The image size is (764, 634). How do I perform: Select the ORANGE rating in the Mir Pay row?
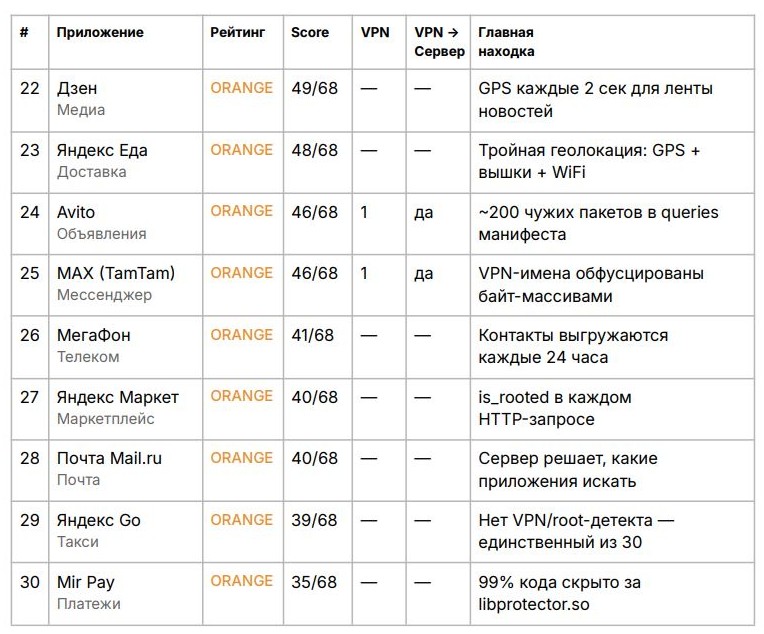(241, 581)
